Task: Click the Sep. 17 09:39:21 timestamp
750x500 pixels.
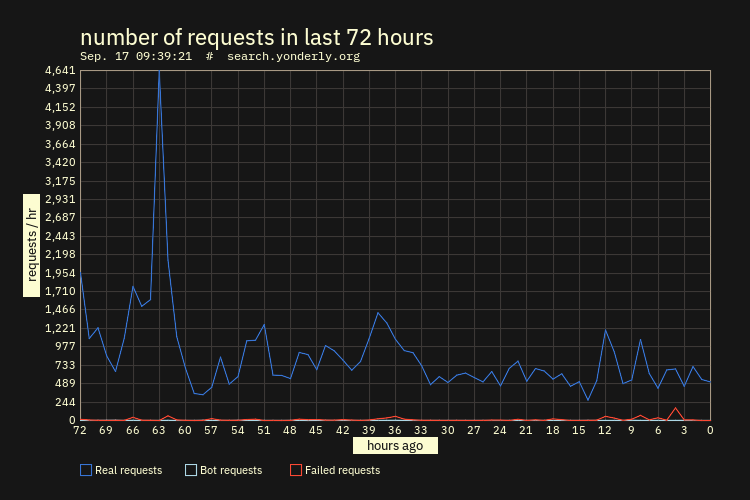Action: 136,56
